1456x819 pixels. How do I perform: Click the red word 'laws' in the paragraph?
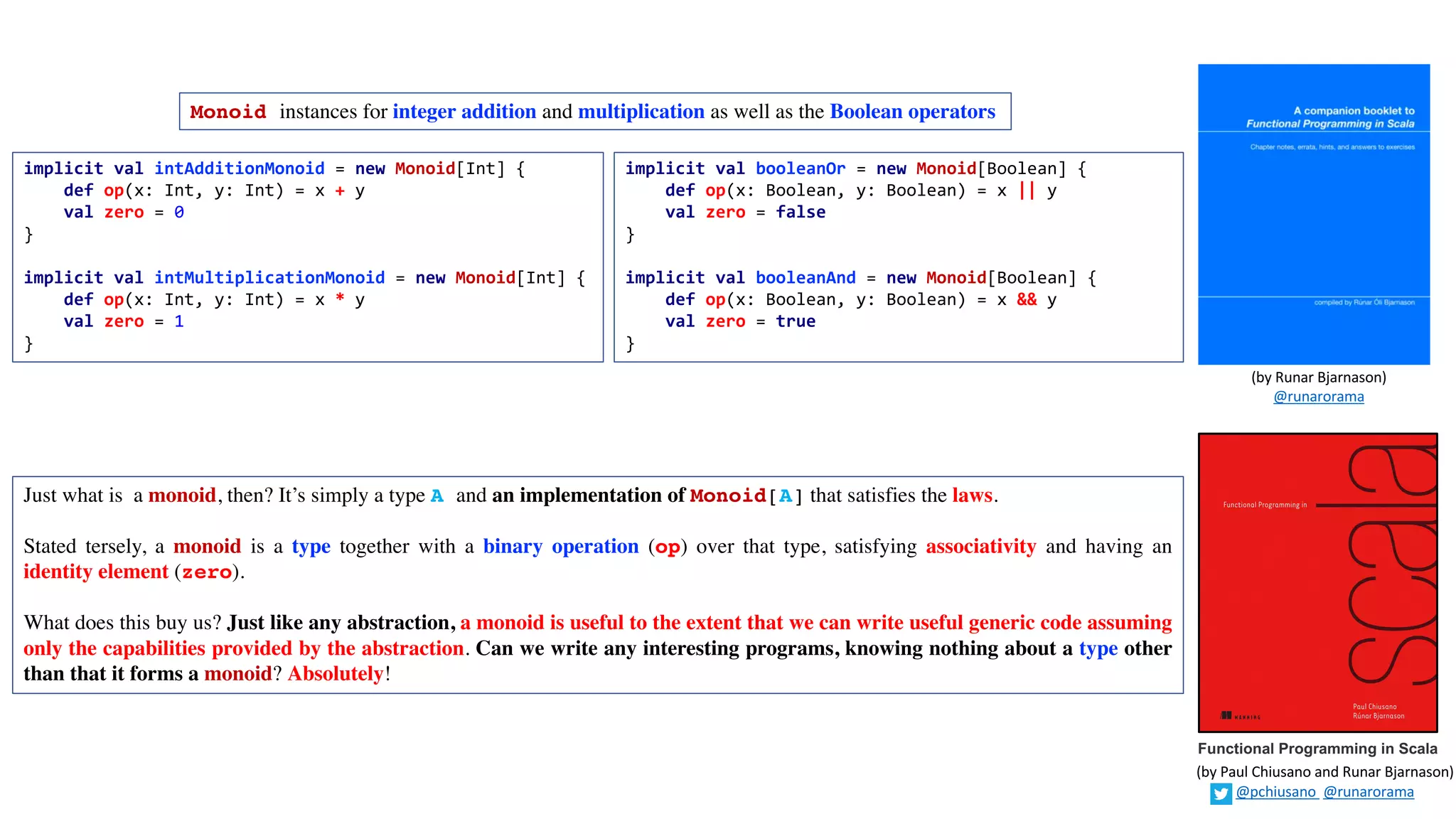pyautogui.click(x=973, y=496)
